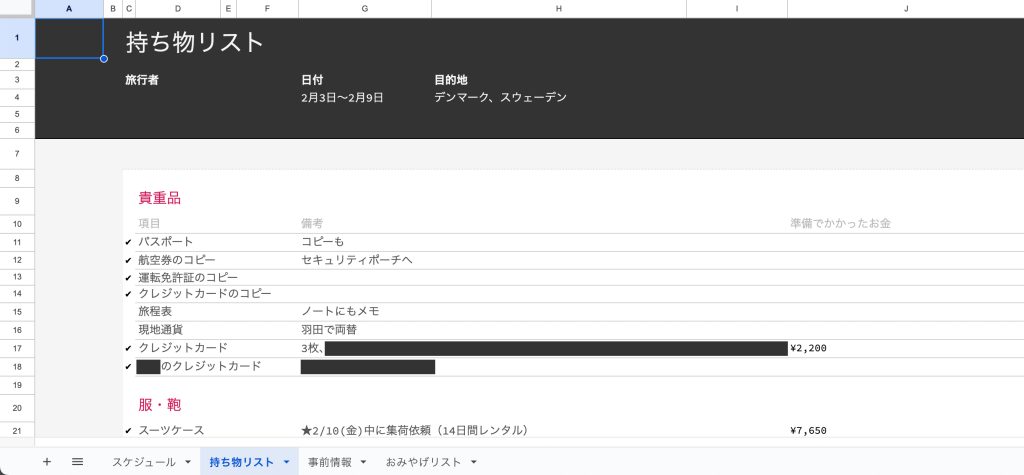Go to the おみやげリスト sheet tab

coord(423,462)
